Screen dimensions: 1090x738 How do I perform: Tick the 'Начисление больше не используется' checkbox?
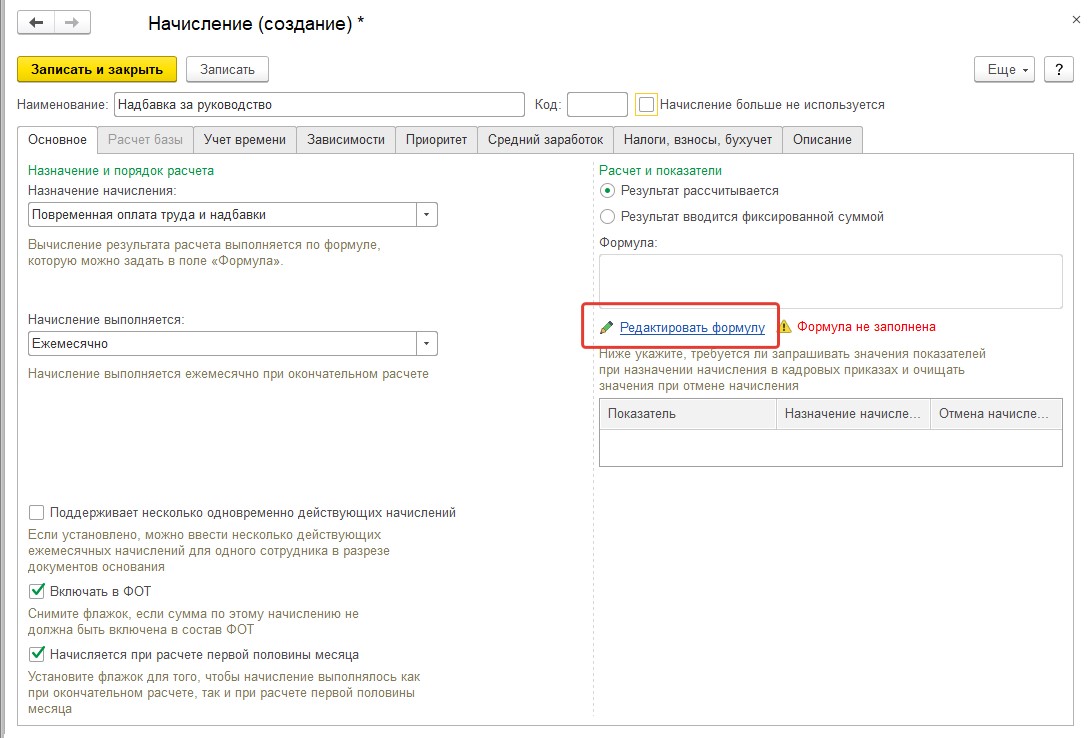[x=646, y=105]
